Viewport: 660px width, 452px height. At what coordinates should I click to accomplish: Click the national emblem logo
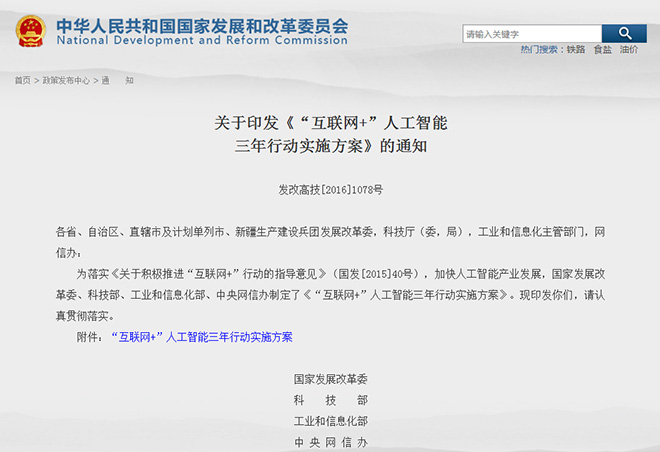tap(30, 31)
